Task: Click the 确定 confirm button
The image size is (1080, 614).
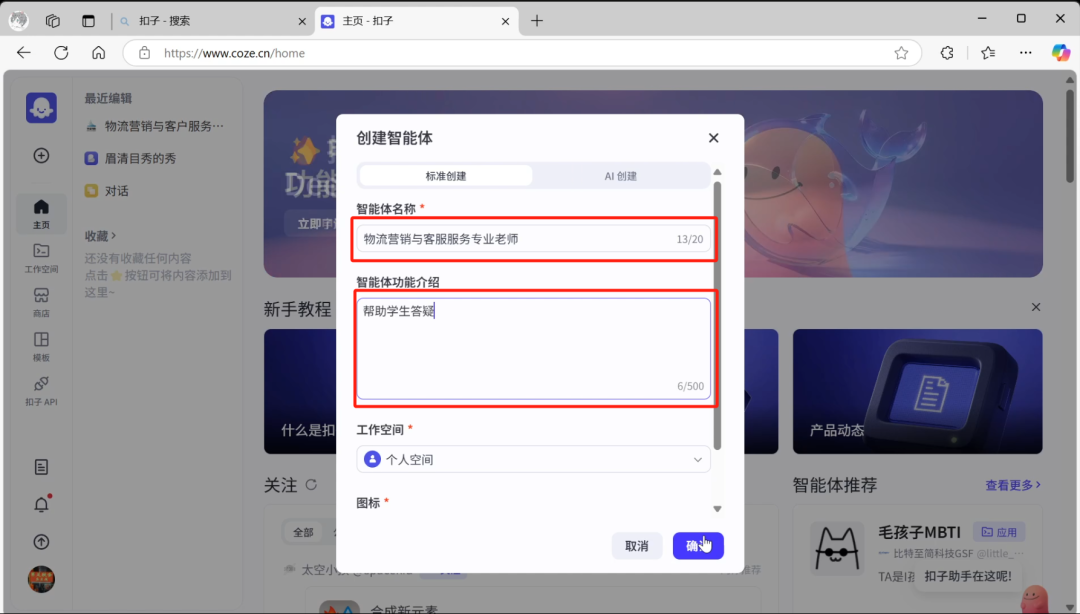Action: [698, 545]
